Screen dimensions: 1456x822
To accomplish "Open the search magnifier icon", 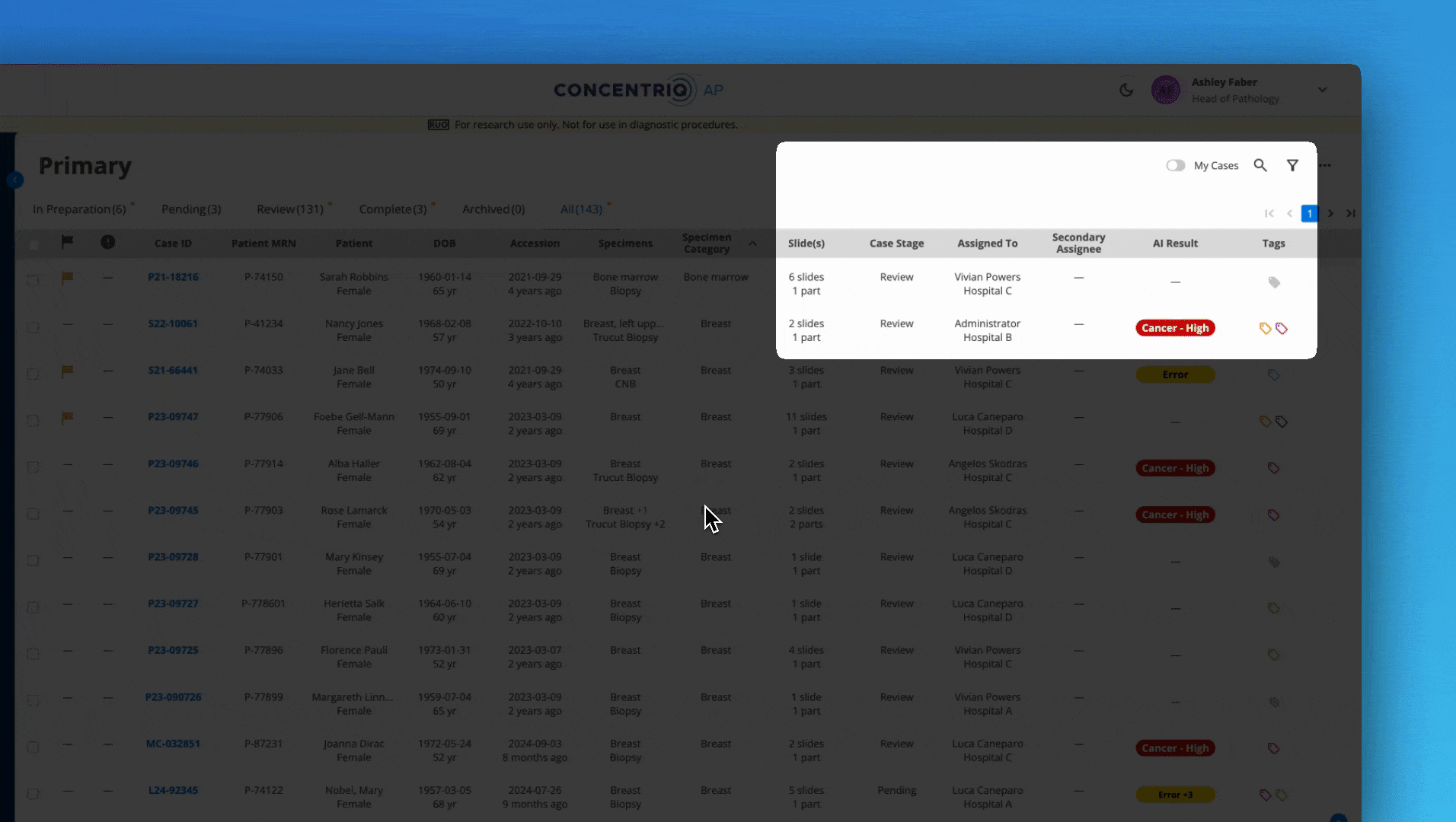I will (1260, 165).
